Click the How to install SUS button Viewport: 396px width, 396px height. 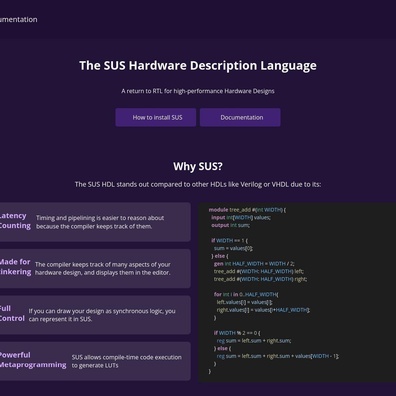click(156, 117)
